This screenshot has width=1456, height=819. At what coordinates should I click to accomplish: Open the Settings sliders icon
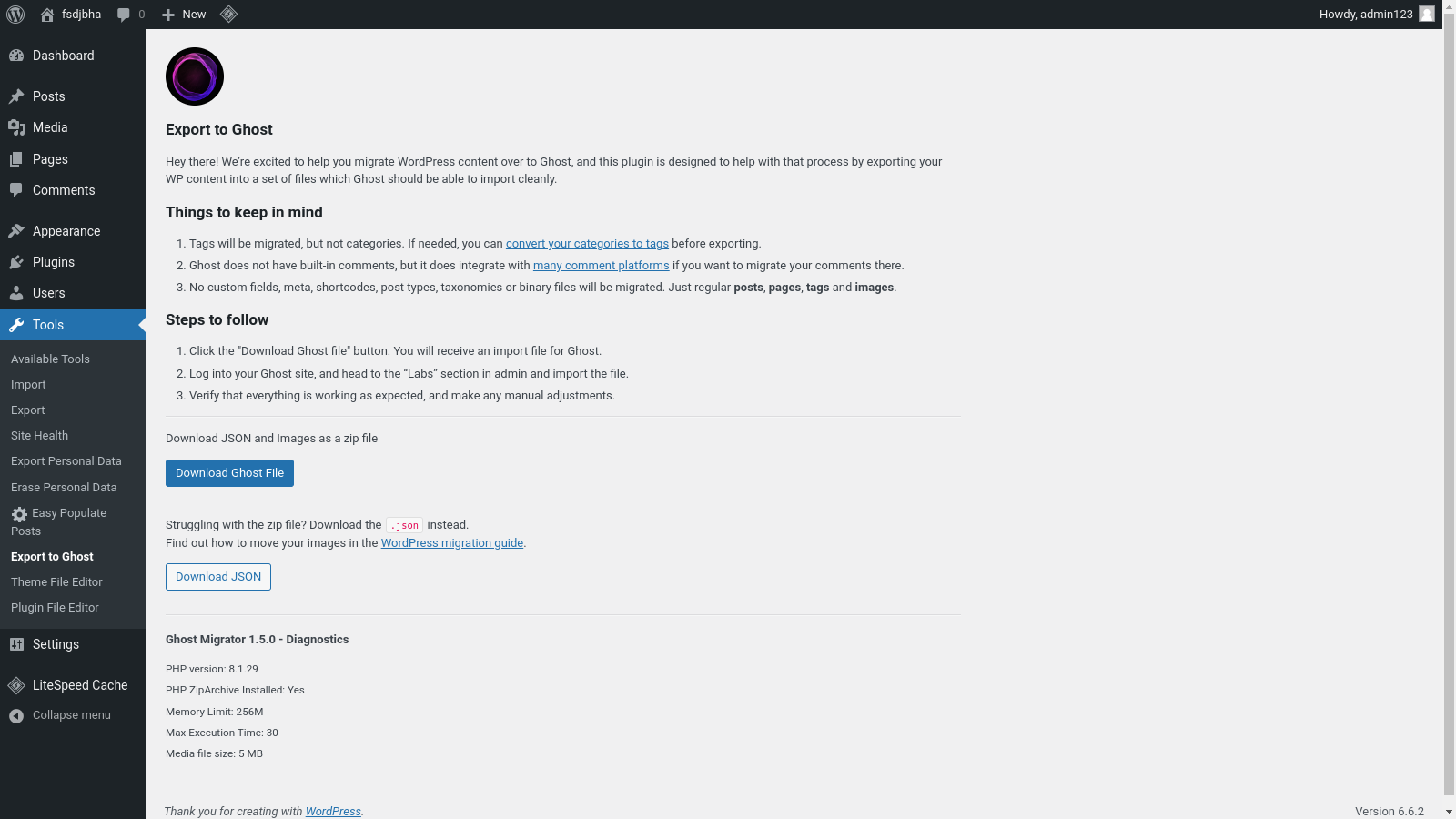(16, 644)
